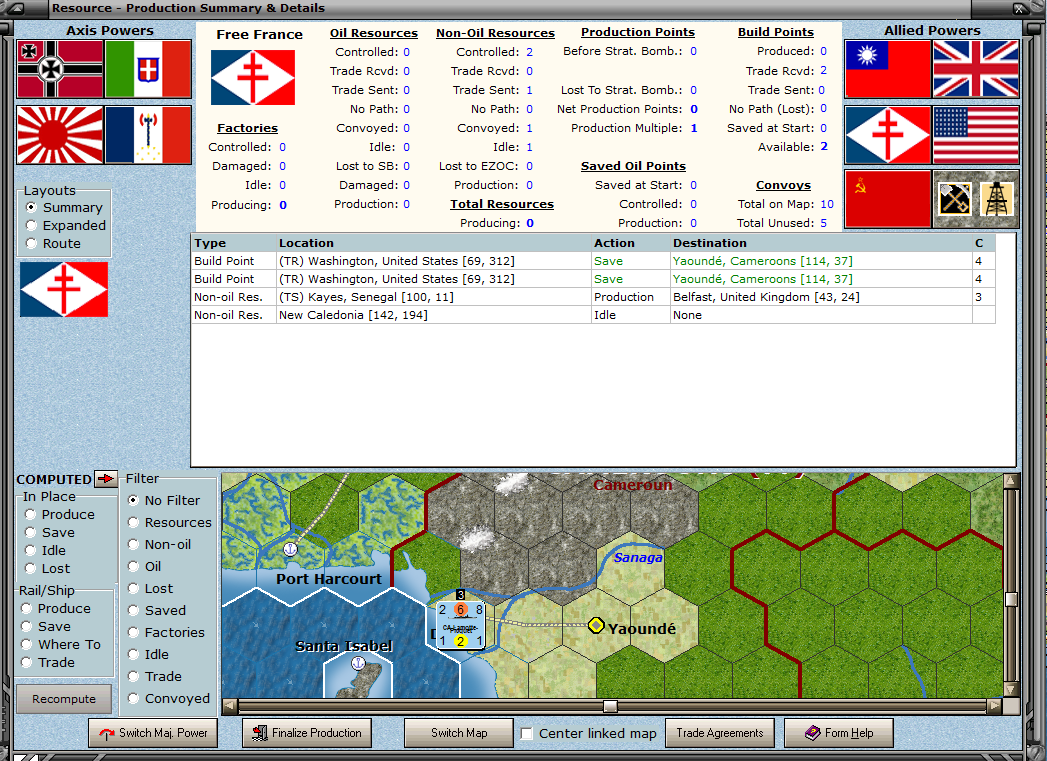The width and height of the screenshot is (1047, 761).
Task: Click map scrollbar down arrow
Action: [x=1011, y=690]
